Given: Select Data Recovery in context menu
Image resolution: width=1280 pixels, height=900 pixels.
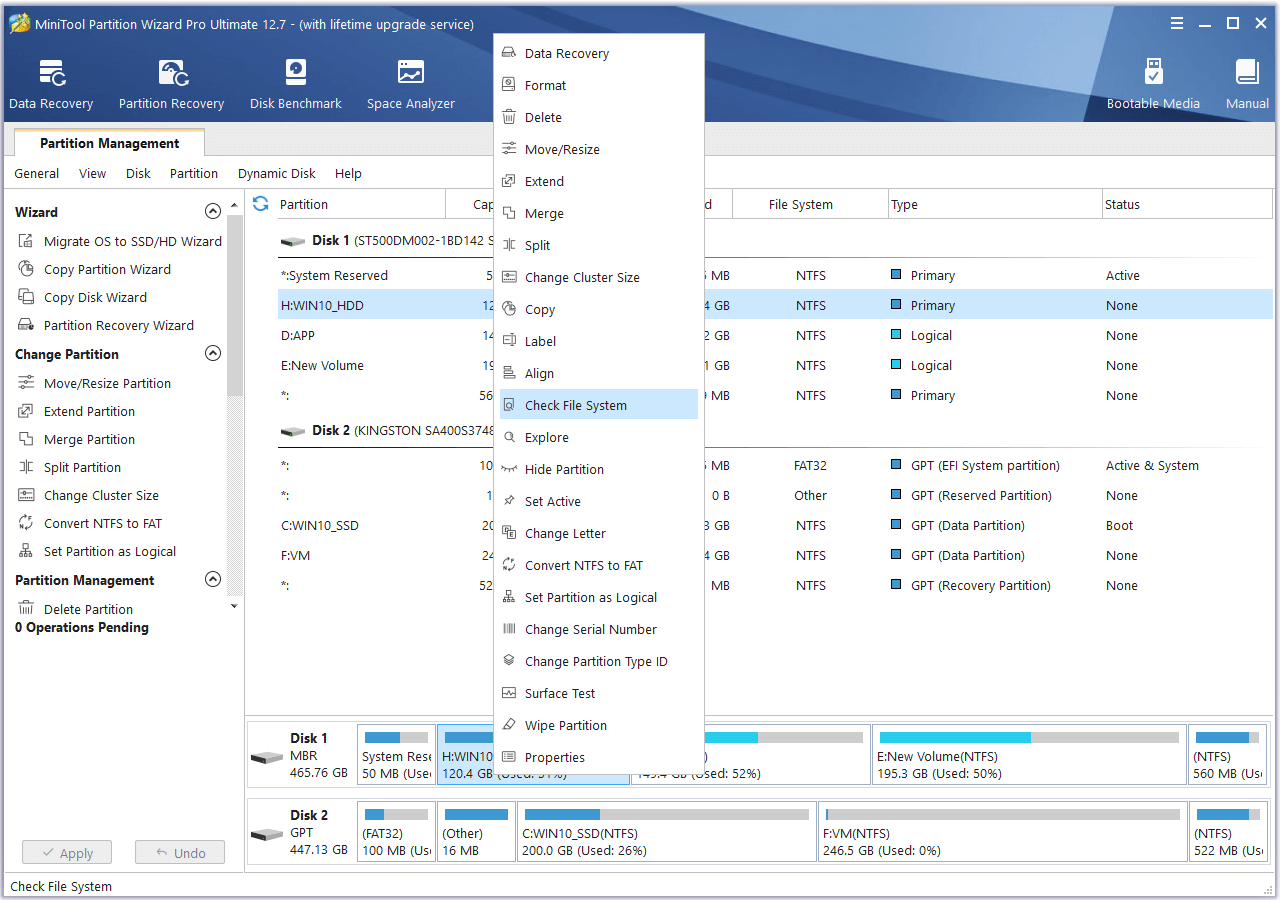Looking at the screenshot, I should 599,54.
